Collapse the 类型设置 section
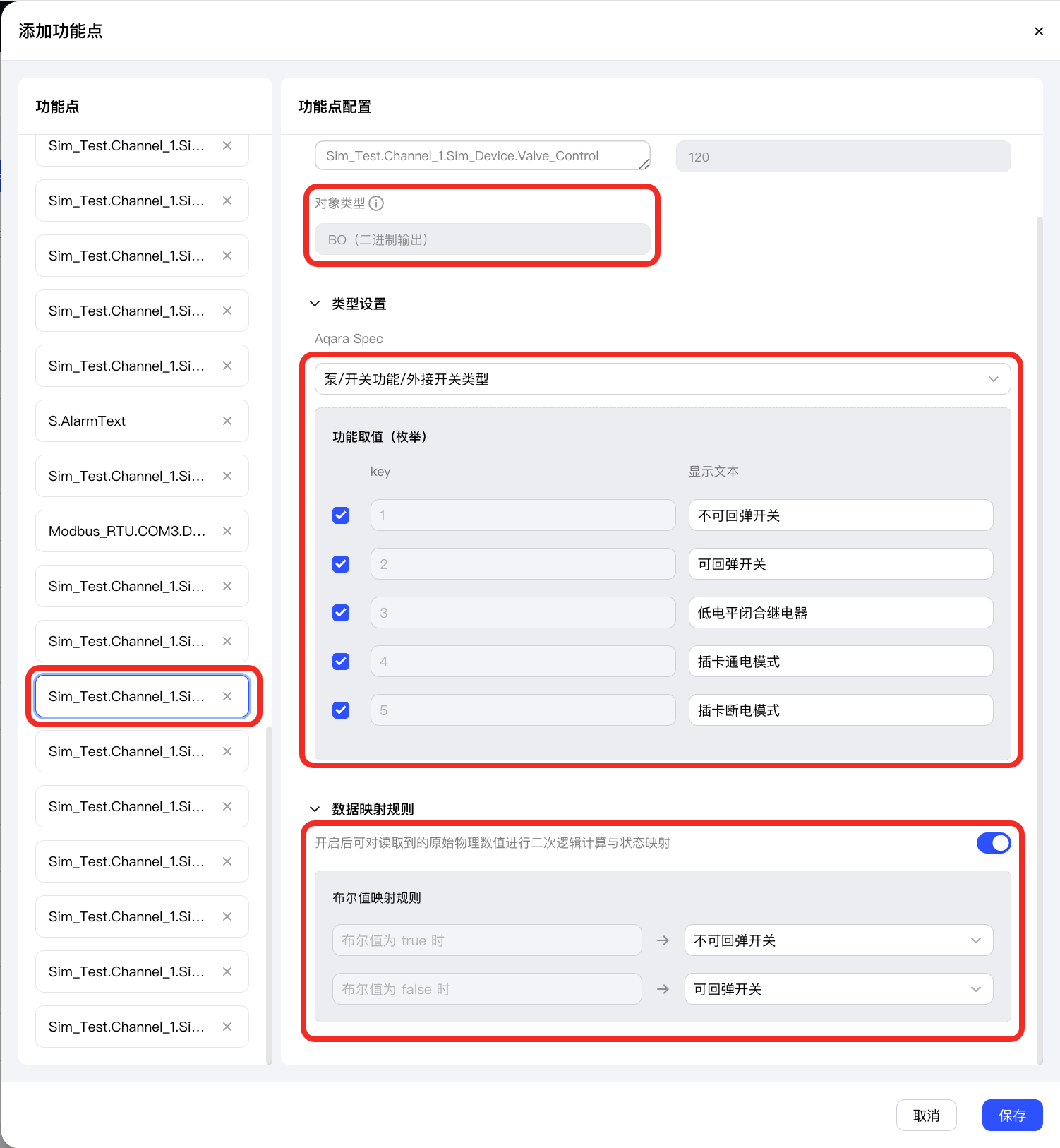1060x1148 pixels. pos(315,304)
